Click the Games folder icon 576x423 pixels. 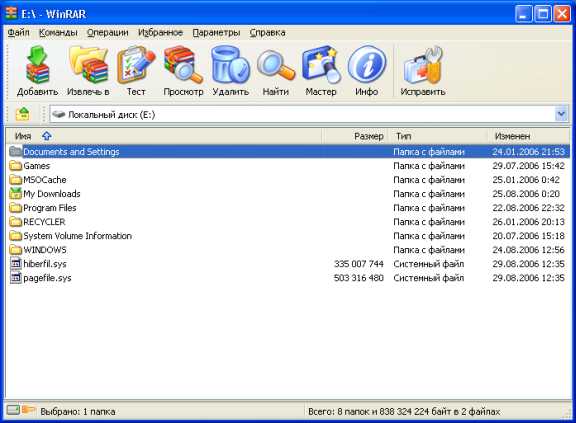pyautogui.click(x=15, y=166)
